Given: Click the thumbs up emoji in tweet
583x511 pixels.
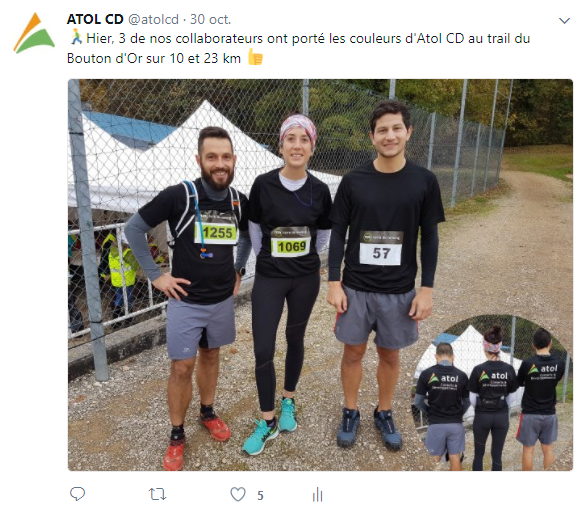Looking at the screenshot, I should pyautogui.click(x=255, y=57).
